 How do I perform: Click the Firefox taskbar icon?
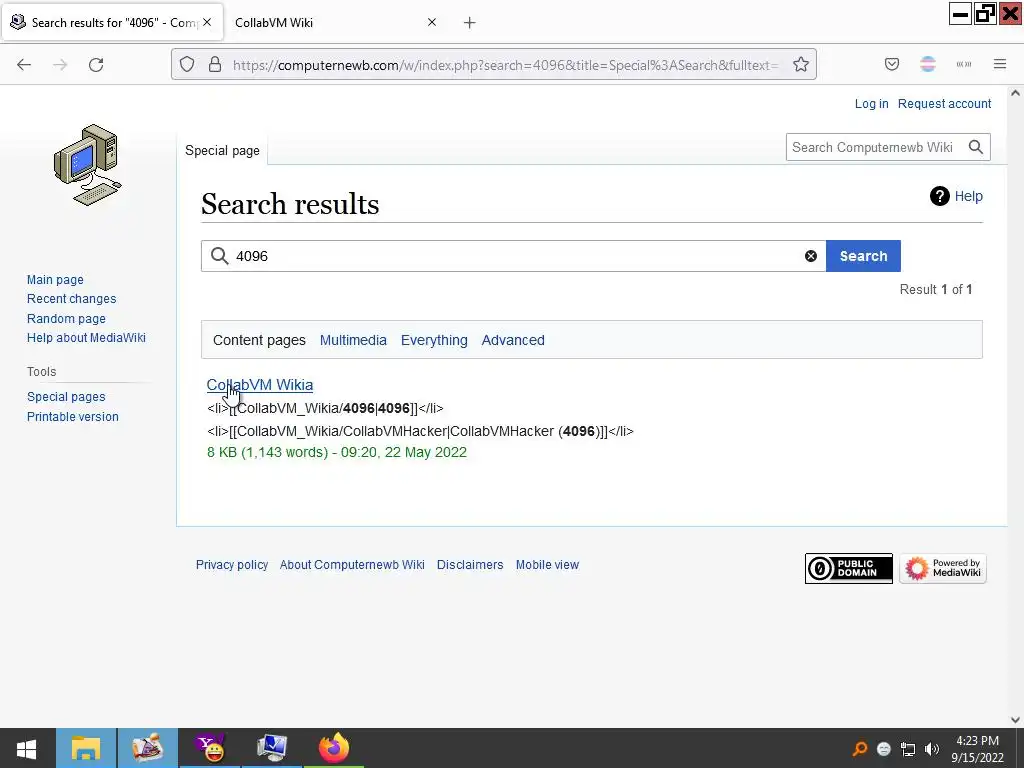(334, 748)
